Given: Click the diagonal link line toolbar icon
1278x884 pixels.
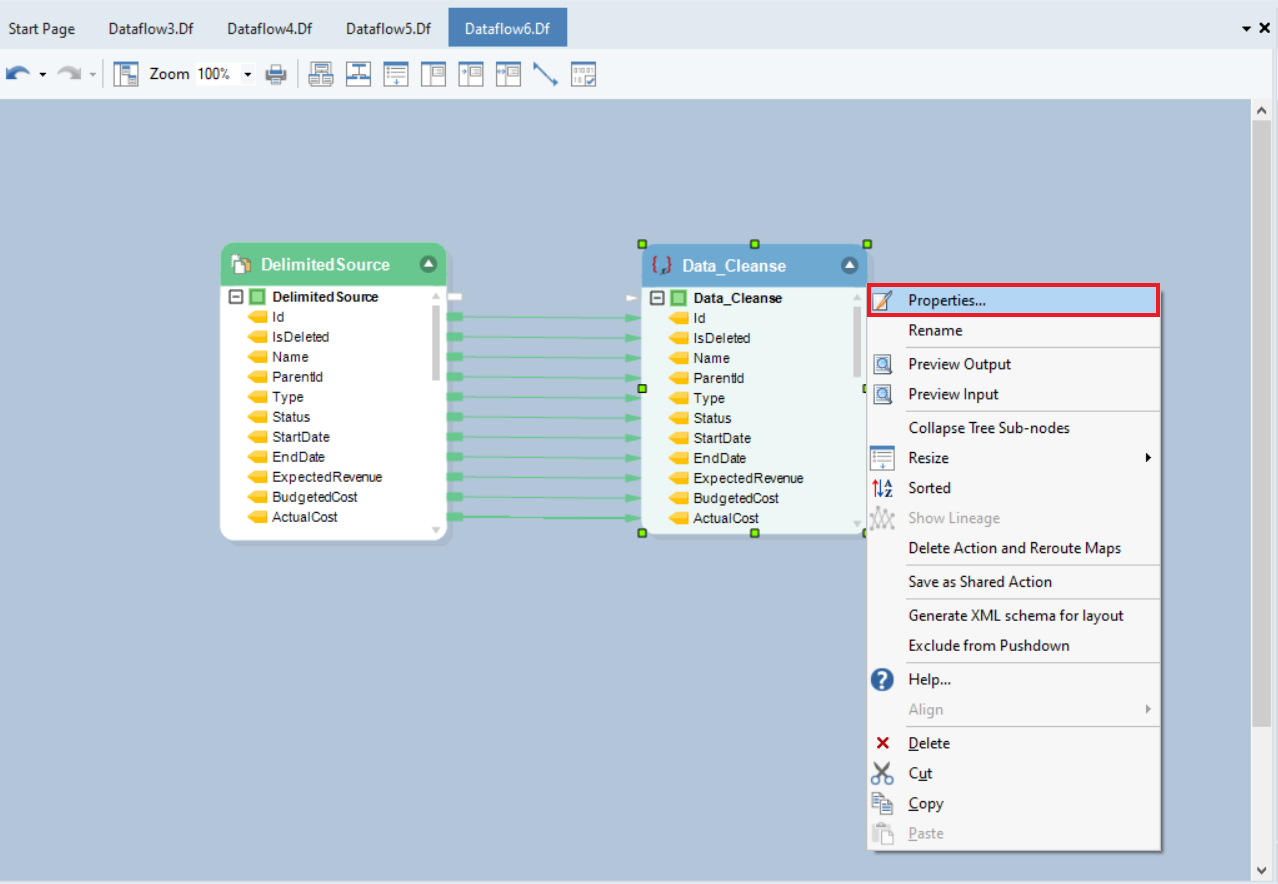Looking at the screenshot, I should pos(545,74).
